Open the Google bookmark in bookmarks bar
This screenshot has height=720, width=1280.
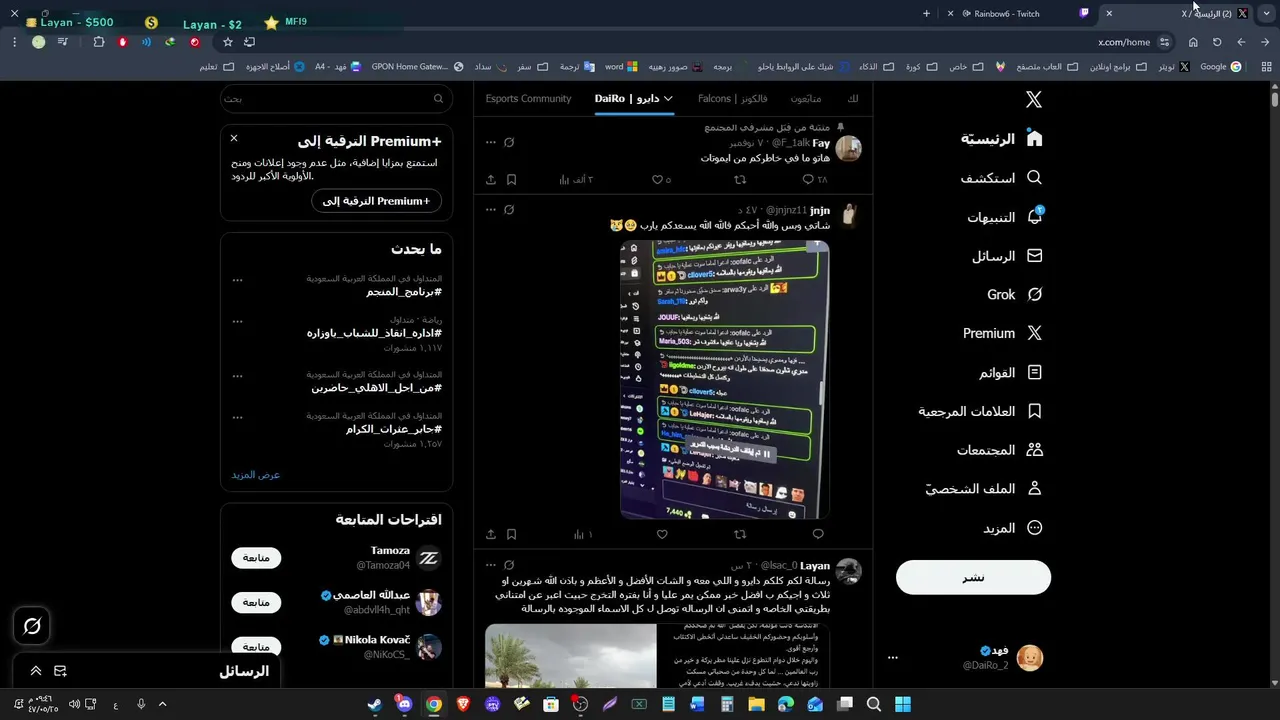1220,67
